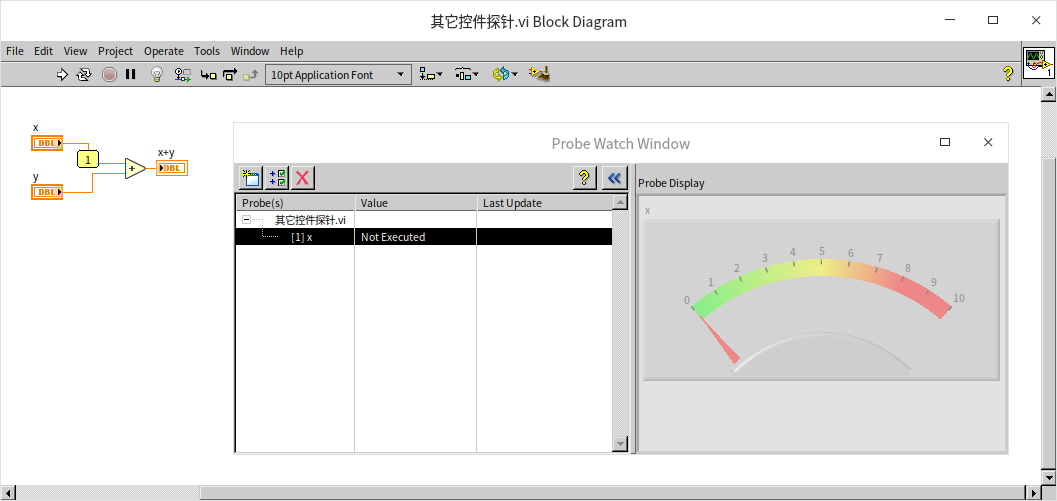The height and width of the screenshot is (501, 1057).
Task: Open the Align Objects dropdown
Action: tap(431, 74)
